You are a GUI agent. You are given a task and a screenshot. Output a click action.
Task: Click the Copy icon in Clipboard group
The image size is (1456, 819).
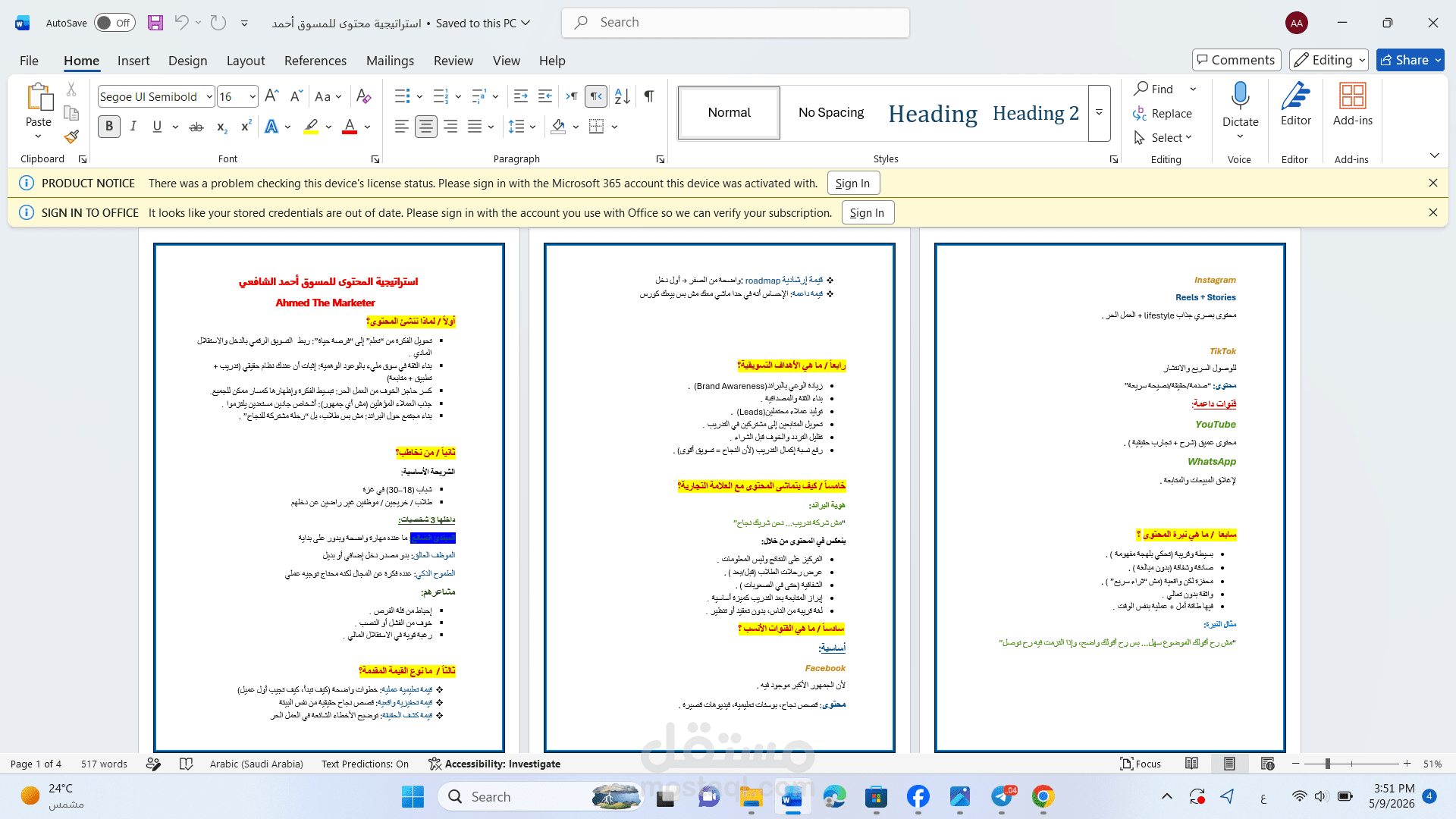tap(71, 113)
